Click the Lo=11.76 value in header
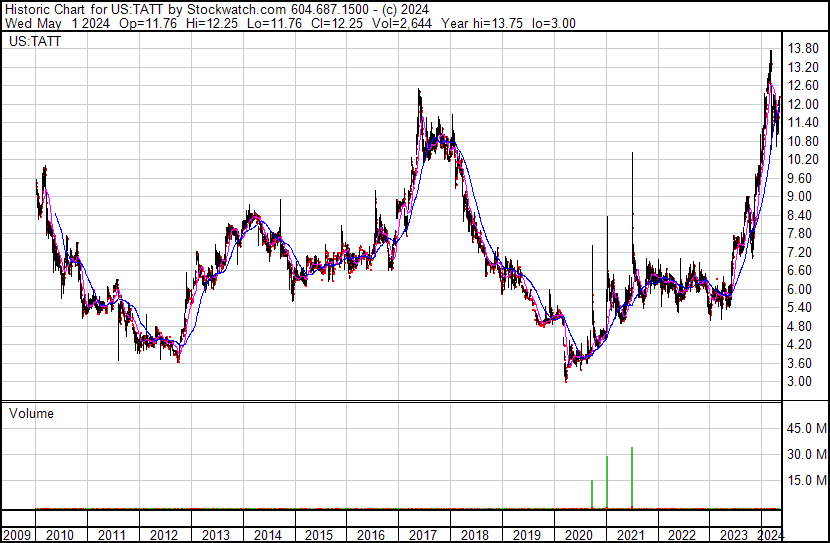 (274, 23)
